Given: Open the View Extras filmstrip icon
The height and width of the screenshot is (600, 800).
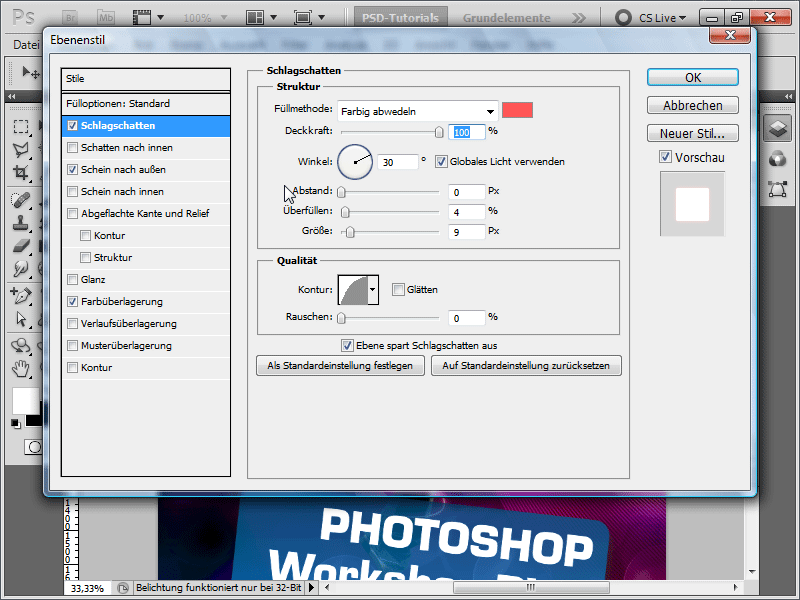Looking at the screenshot, I should coord(142,18).
